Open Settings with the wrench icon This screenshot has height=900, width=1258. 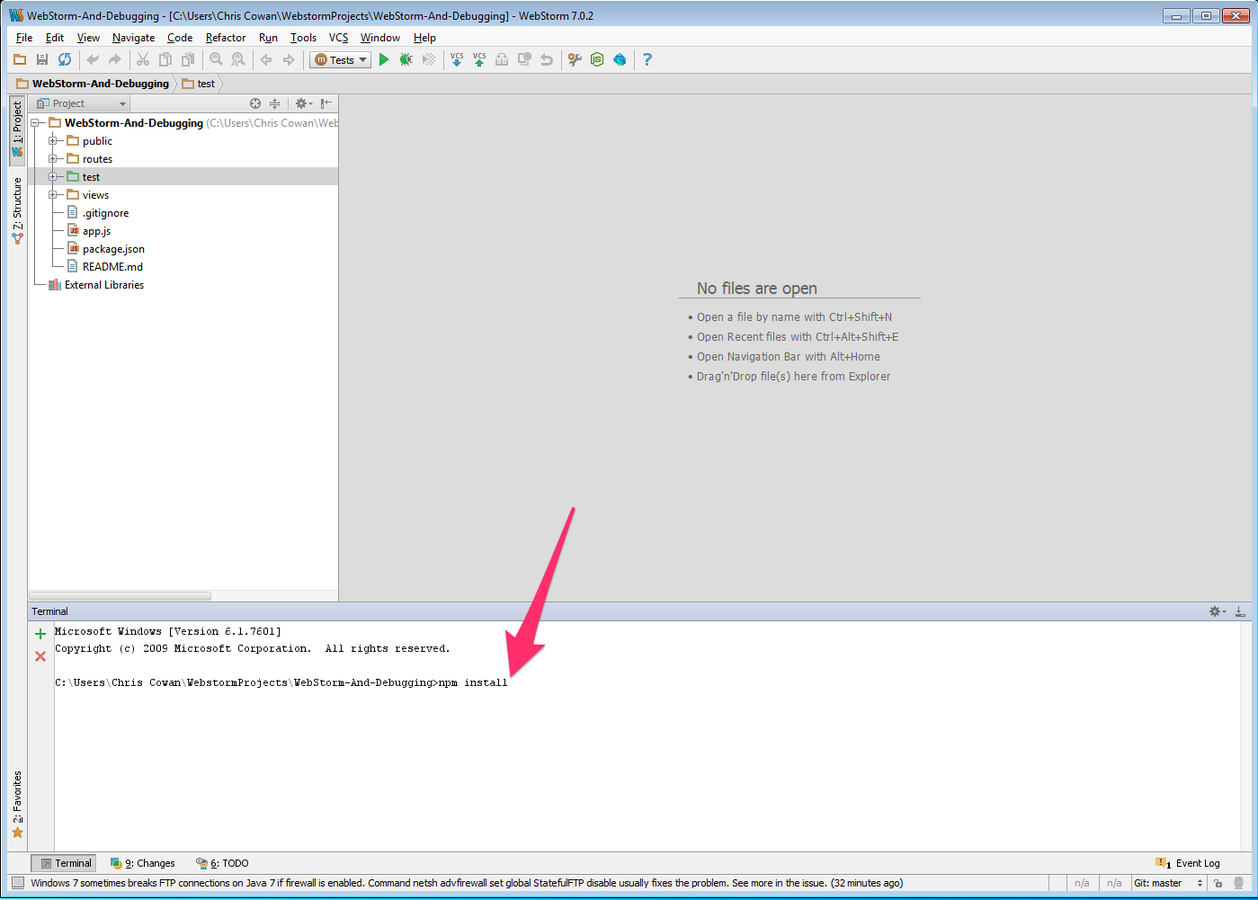tap(575, 60)
